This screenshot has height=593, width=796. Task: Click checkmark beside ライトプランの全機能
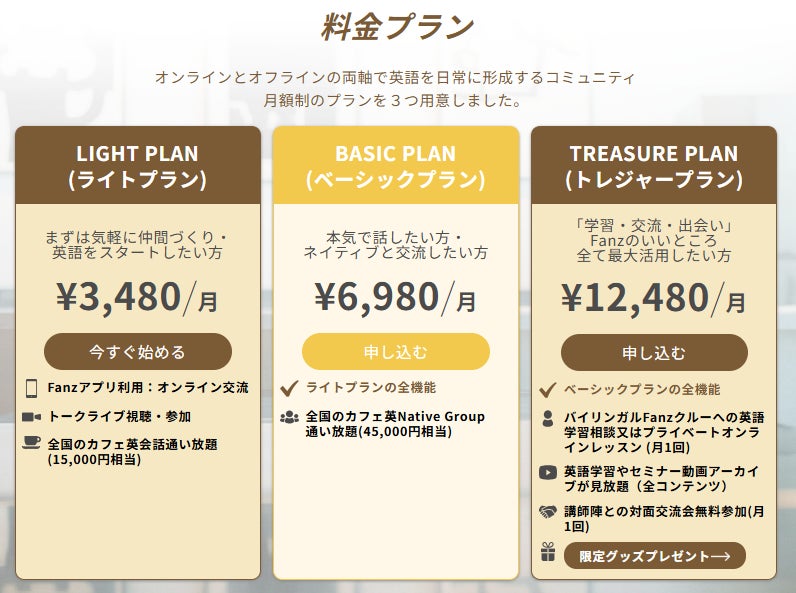(290, 387)
